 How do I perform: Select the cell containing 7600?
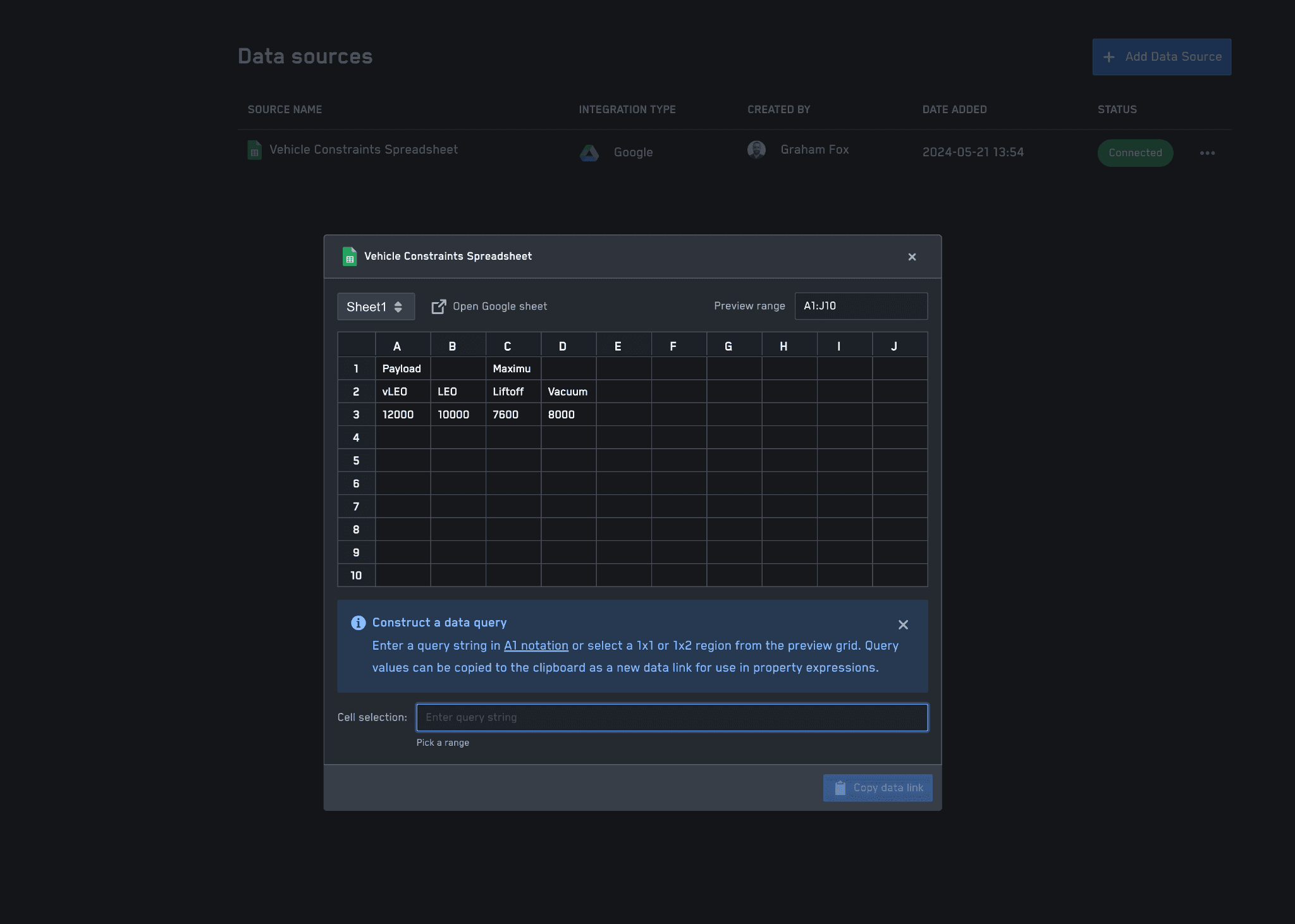click(x=513, y=415)
